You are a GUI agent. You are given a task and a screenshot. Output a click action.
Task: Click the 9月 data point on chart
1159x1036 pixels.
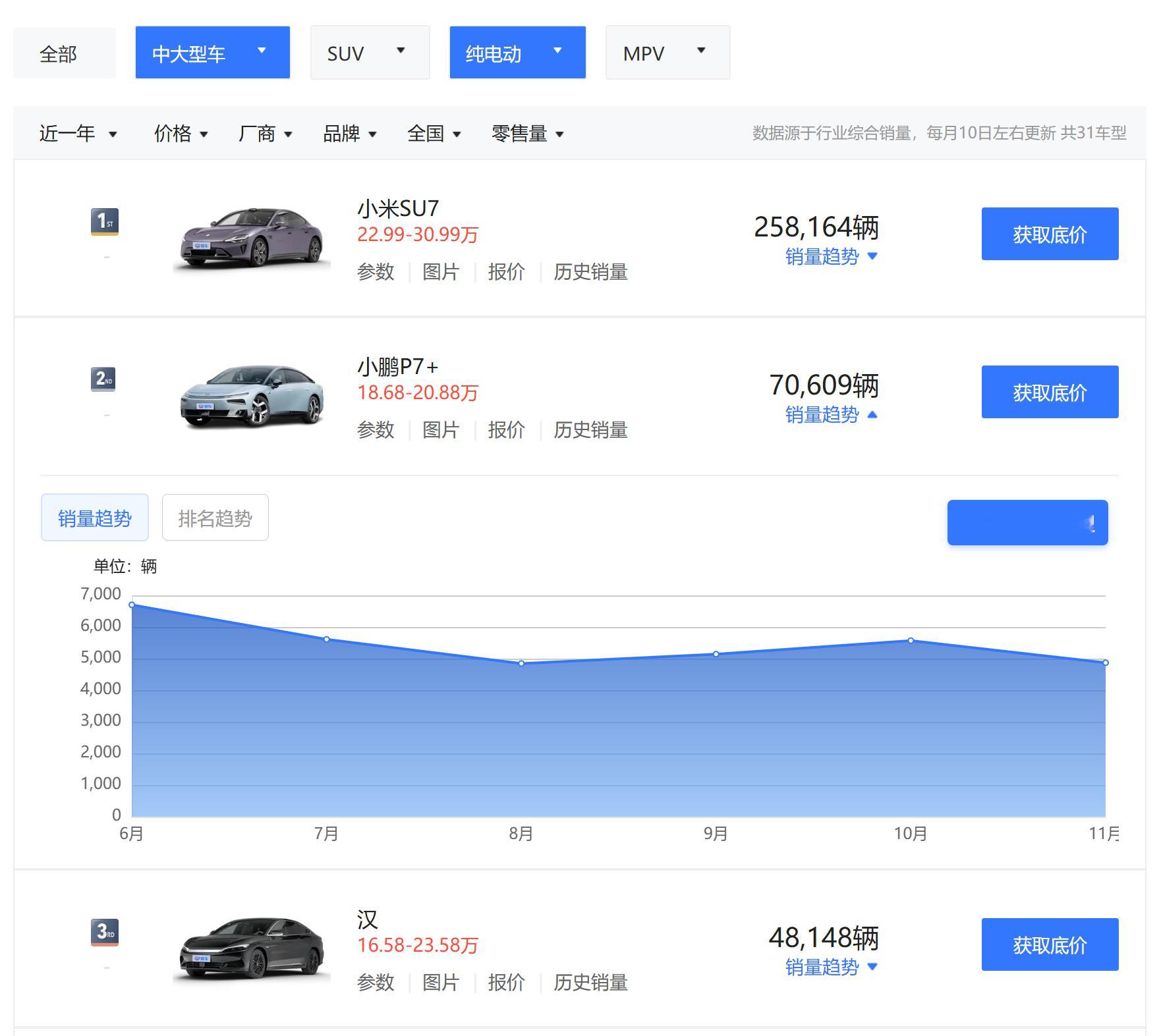[x=716, y=654]
